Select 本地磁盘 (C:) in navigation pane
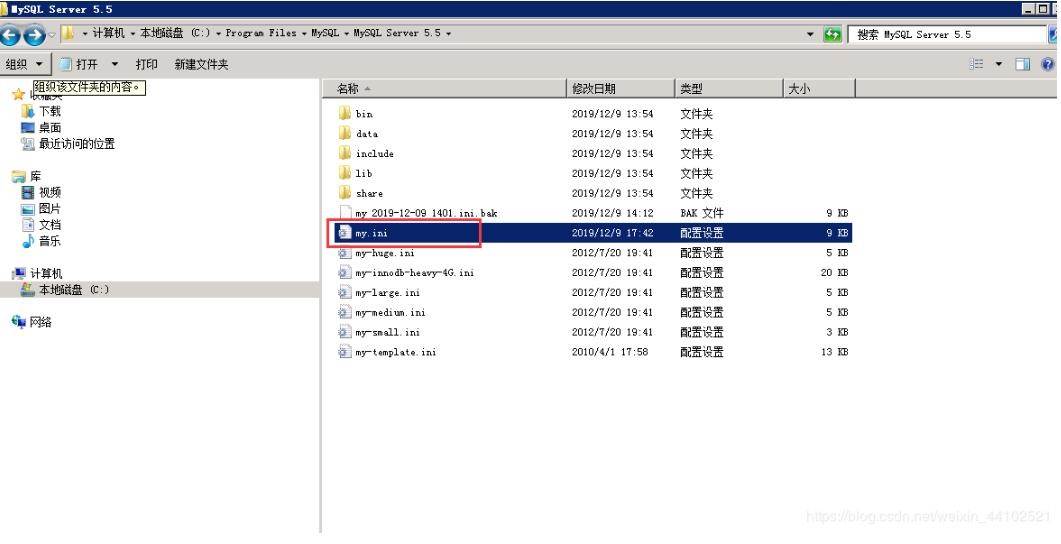The width and height of the screenshot is (1061, 544). 73,290
